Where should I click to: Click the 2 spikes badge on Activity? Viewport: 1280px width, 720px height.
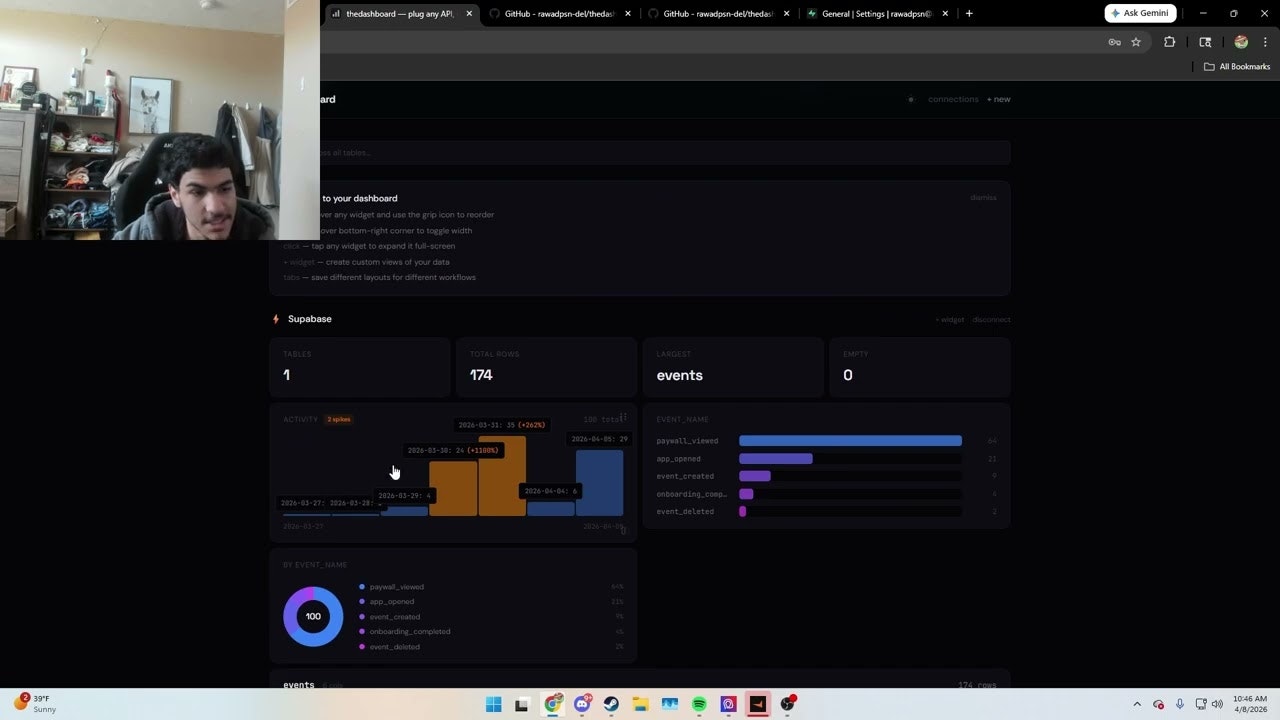tap(339, 419)
